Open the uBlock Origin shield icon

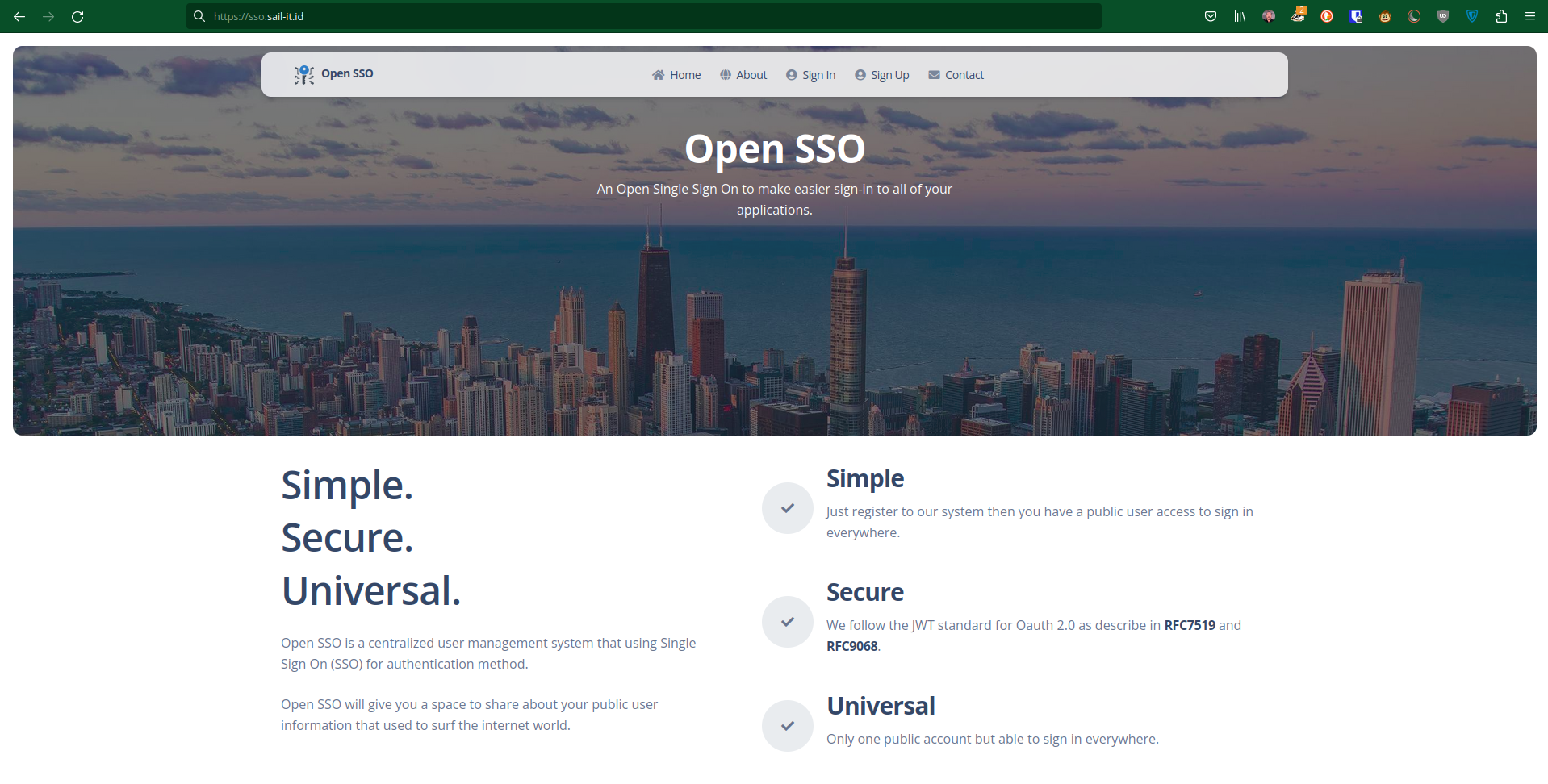point(1443,16)
